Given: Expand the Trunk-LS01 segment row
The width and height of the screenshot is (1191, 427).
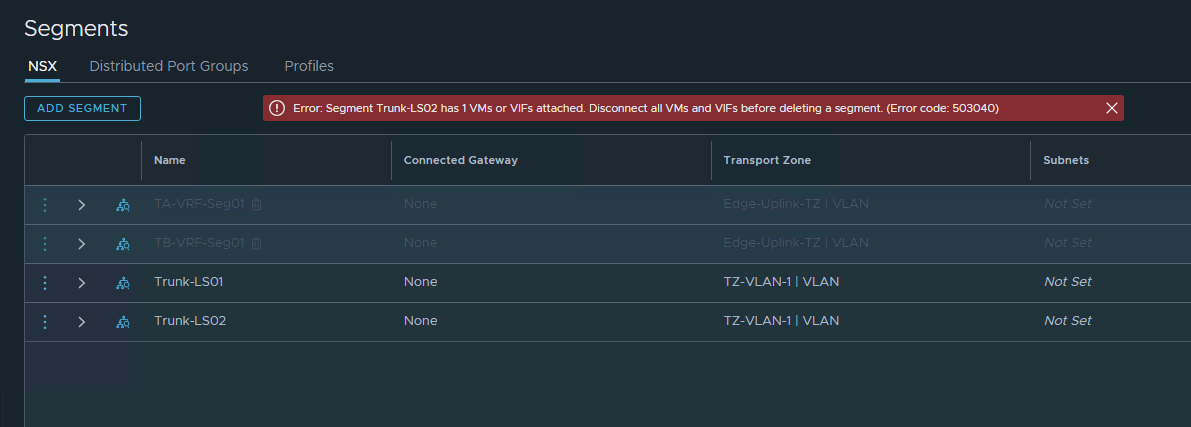Looking at the screenshot, I should click(x=82, y=282).
